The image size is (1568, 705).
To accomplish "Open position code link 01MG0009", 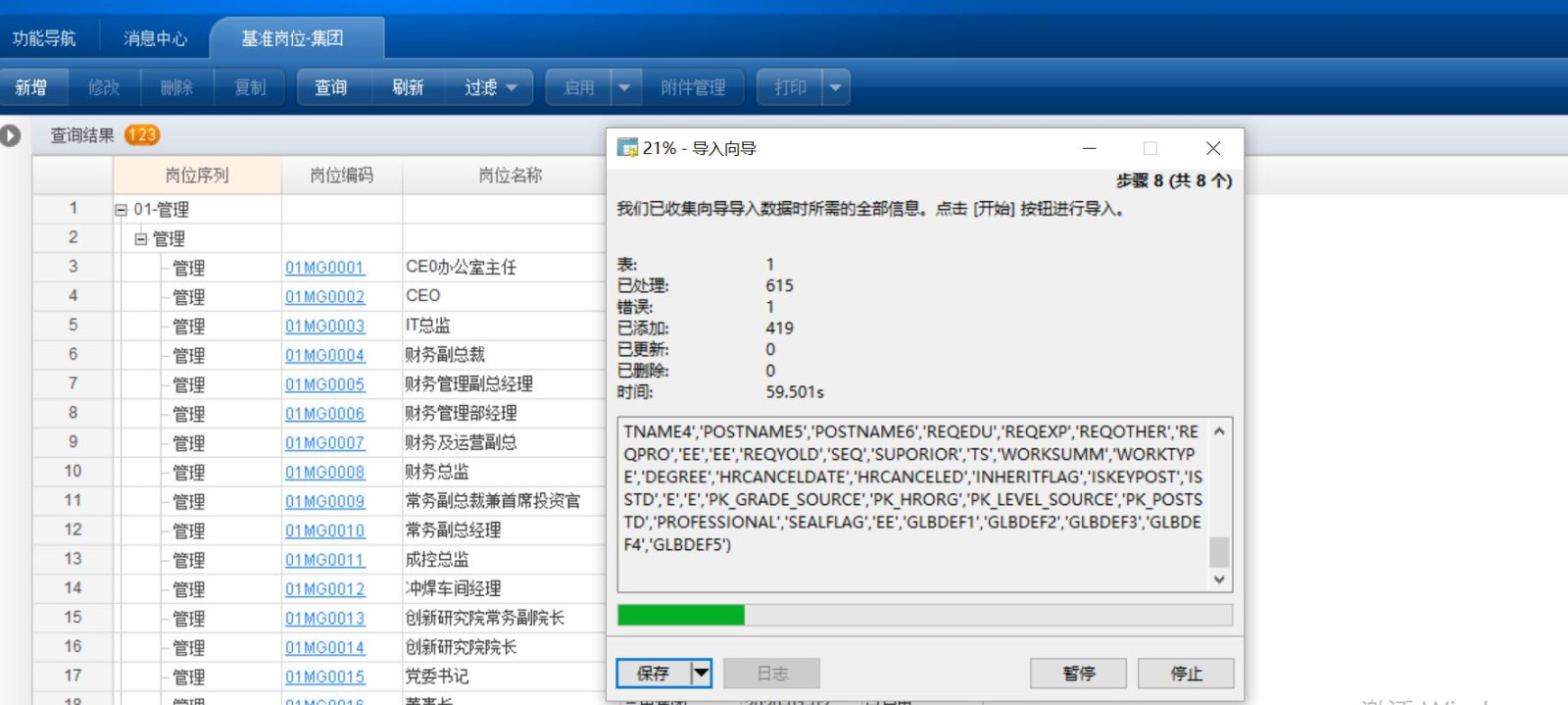I will coord(324,502).
